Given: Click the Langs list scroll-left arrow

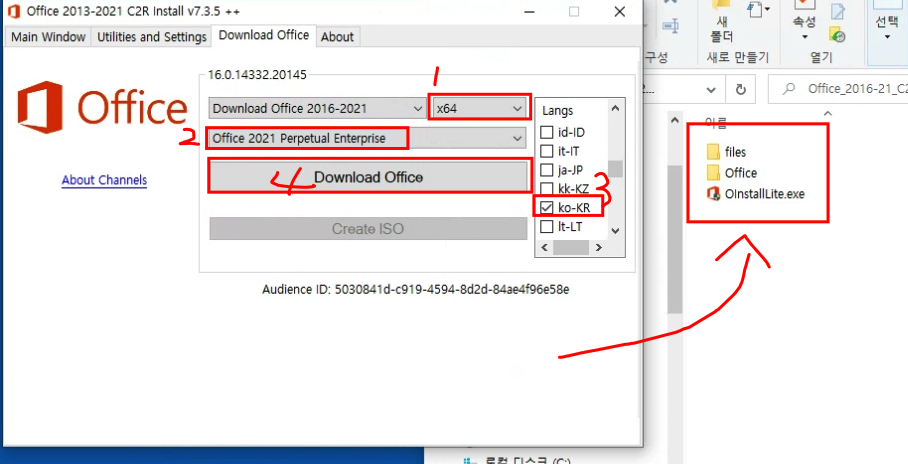Looking at the screenshot, I should [544, 247].
